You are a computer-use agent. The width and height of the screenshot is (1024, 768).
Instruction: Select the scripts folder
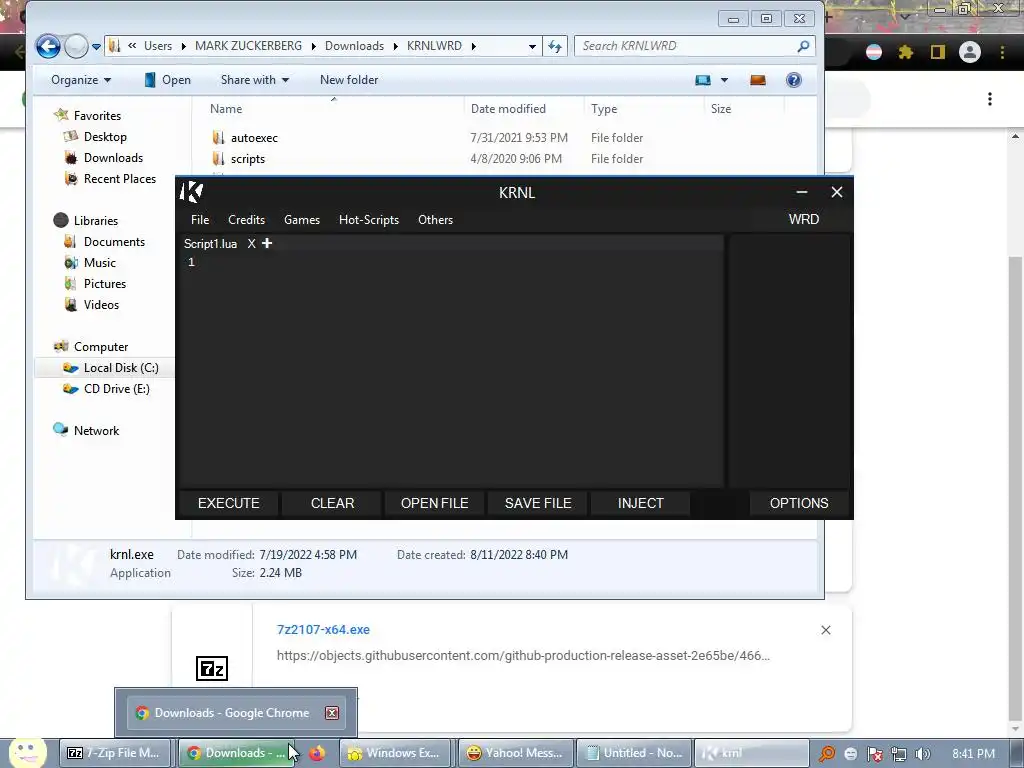(x=248, y=159)
